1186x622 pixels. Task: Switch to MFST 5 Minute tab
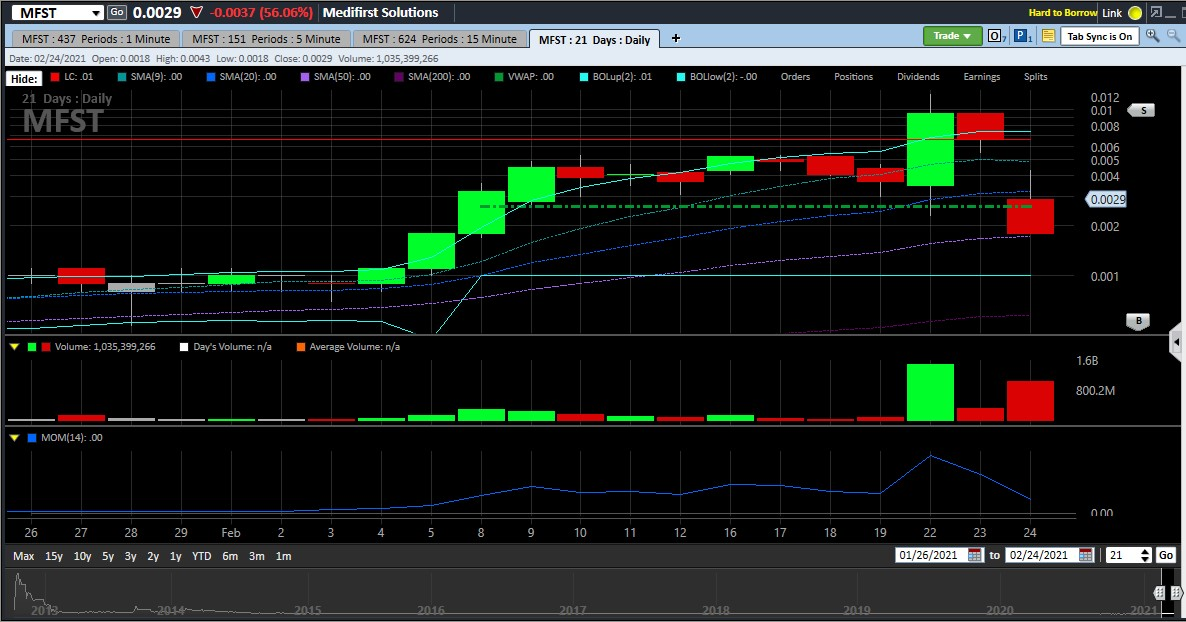(267, 39)
